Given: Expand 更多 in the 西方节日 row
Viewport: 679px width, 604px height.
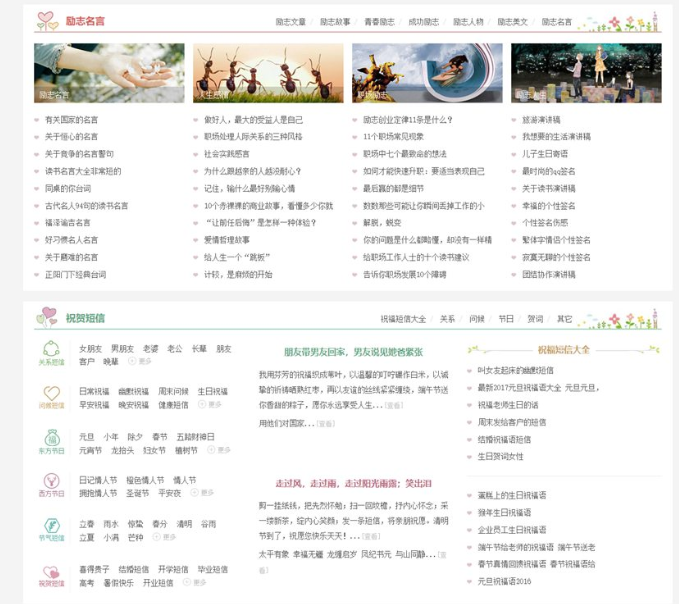Looking at the screenshot, I should tap(202, 492).
